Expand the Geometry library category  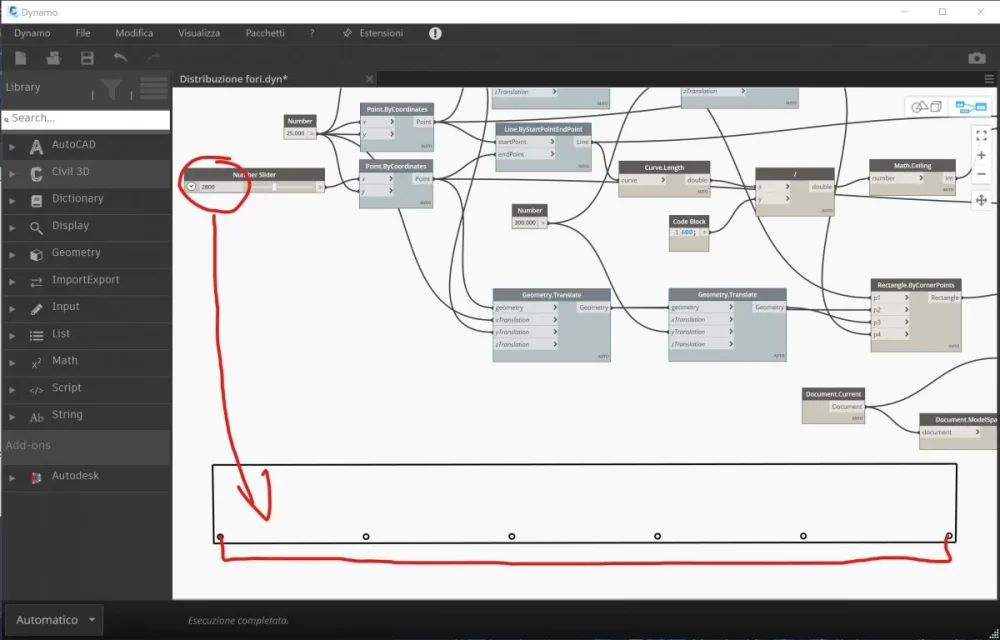[76, 253]
